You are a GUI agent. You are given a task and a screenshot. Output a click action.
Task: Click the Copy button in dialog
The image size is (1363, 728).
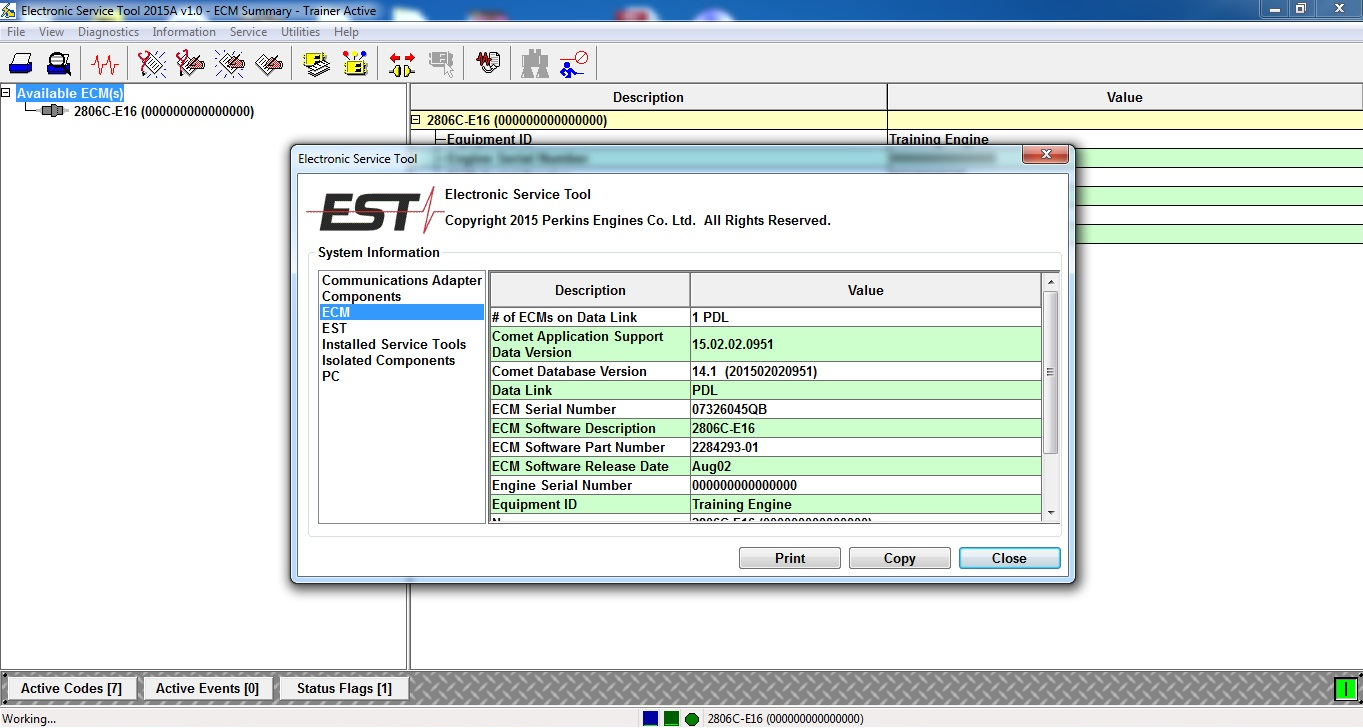pyautogui.click(x=900, y=558)
